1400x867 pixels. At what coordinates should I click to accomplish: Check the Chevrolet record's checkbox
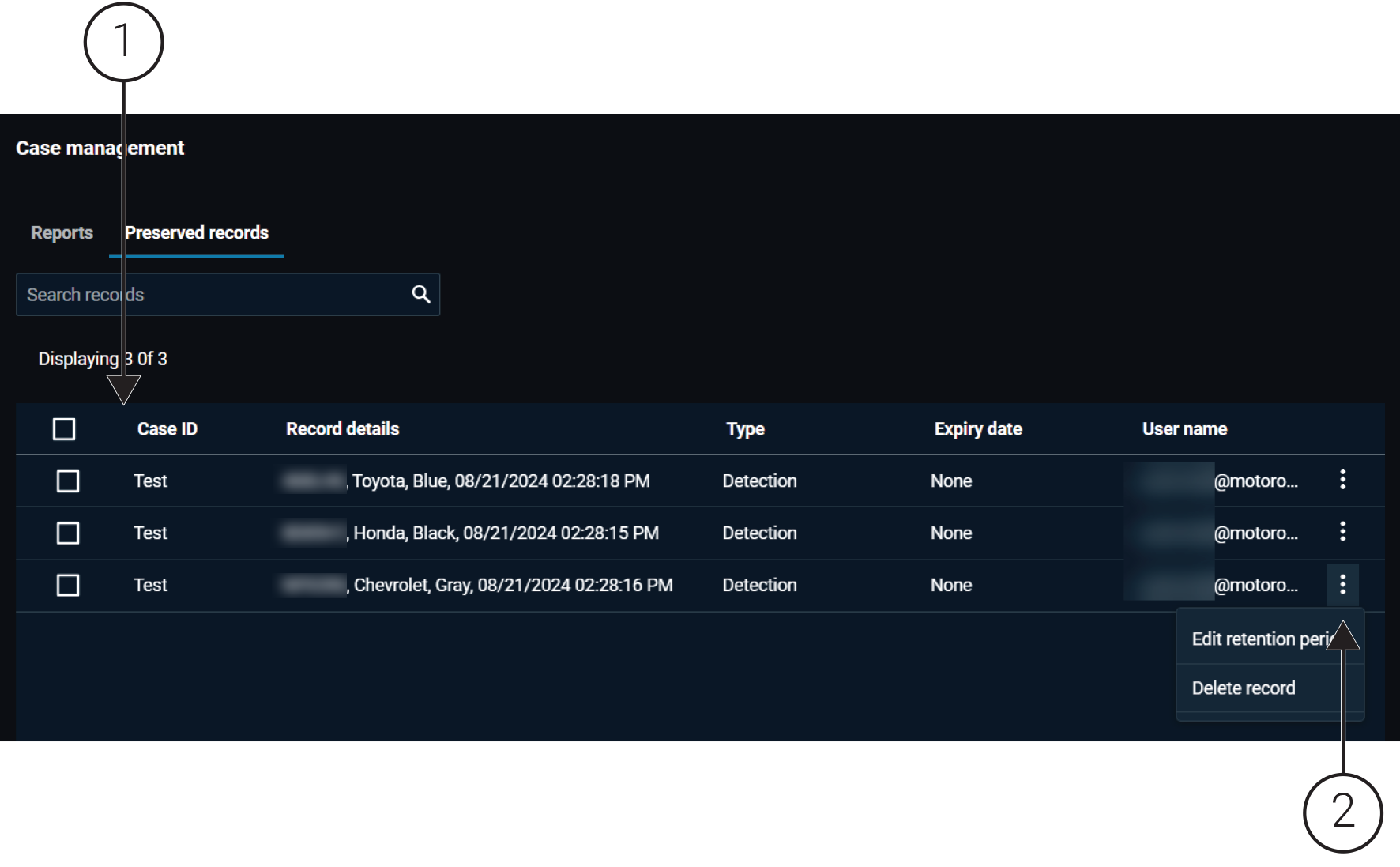68,585
